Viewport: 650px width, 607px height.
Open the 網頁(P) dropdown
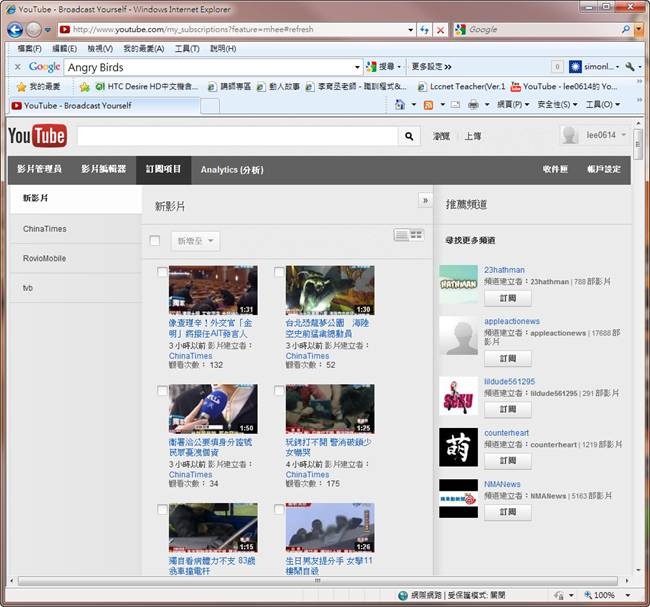coord(513,104)
